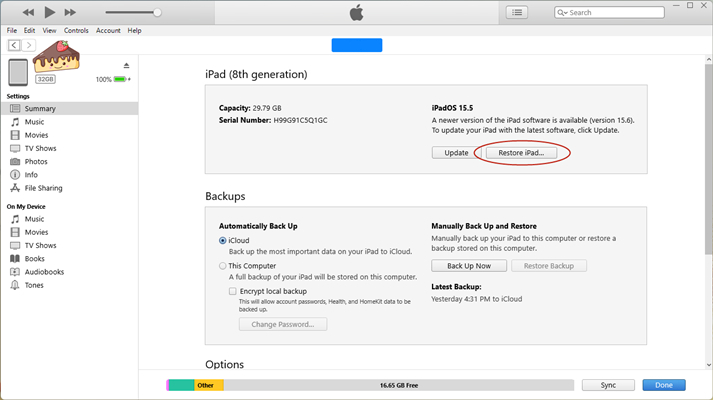Open Photos in the Settings sidebar
Viewport: 713px width, 400px height.
36,161
